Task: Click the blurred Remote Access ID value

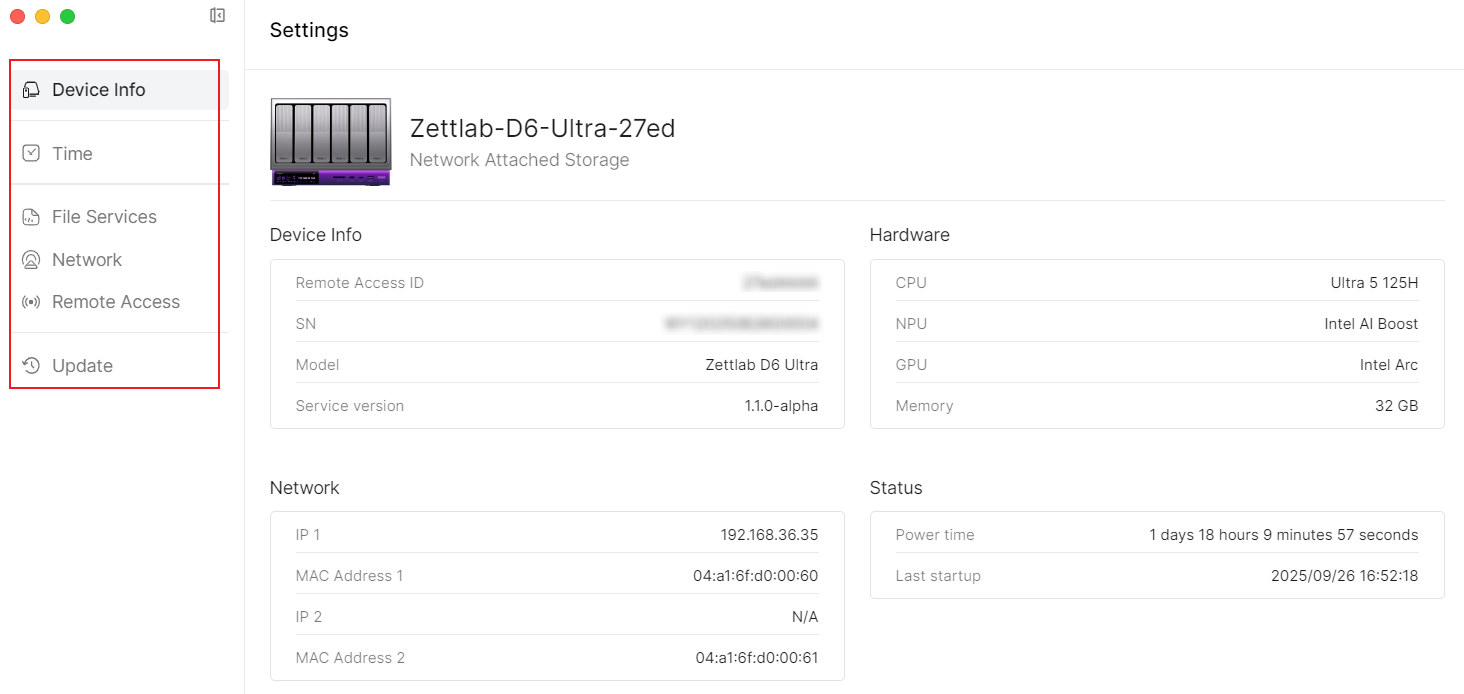Action: click(780, 283)
